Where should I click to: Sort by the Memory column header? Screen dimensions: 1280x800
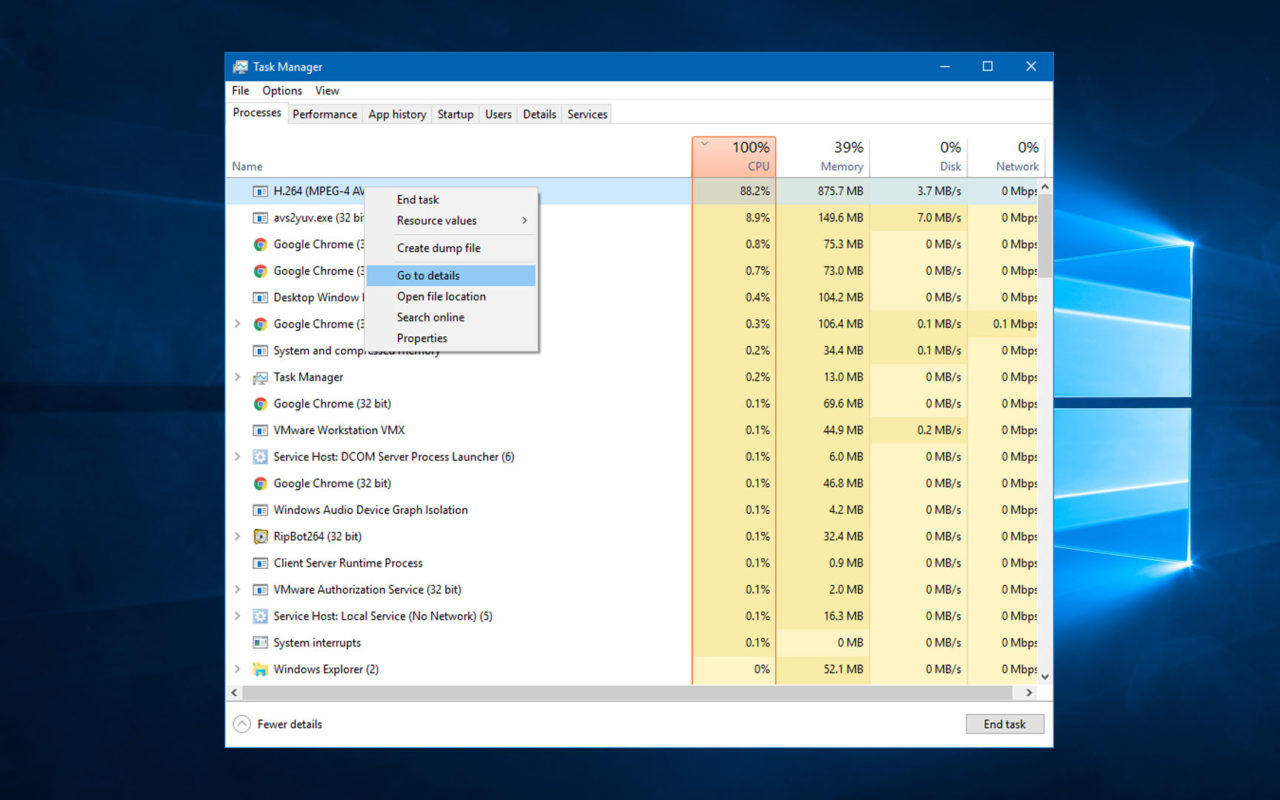(x=823, y=156)
